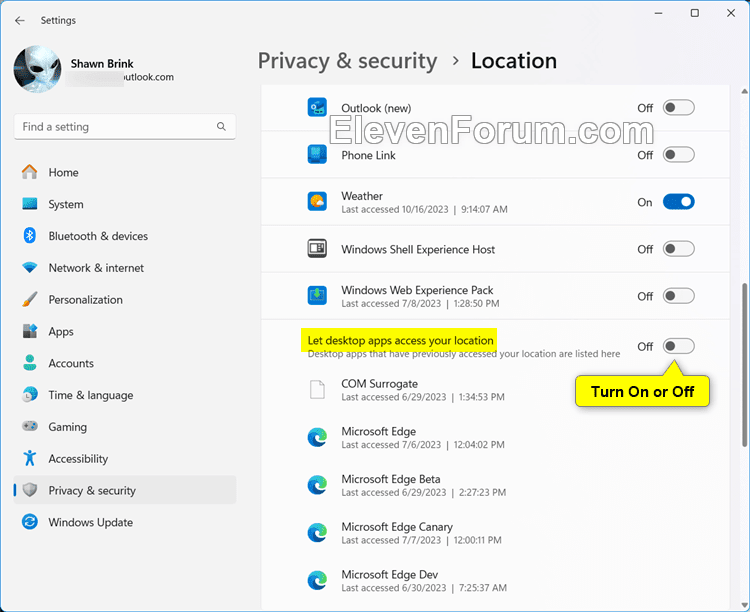Click the 'Windows Web Experience Pack' name
The image size is (750, 612).
click(x=417, y=290)
